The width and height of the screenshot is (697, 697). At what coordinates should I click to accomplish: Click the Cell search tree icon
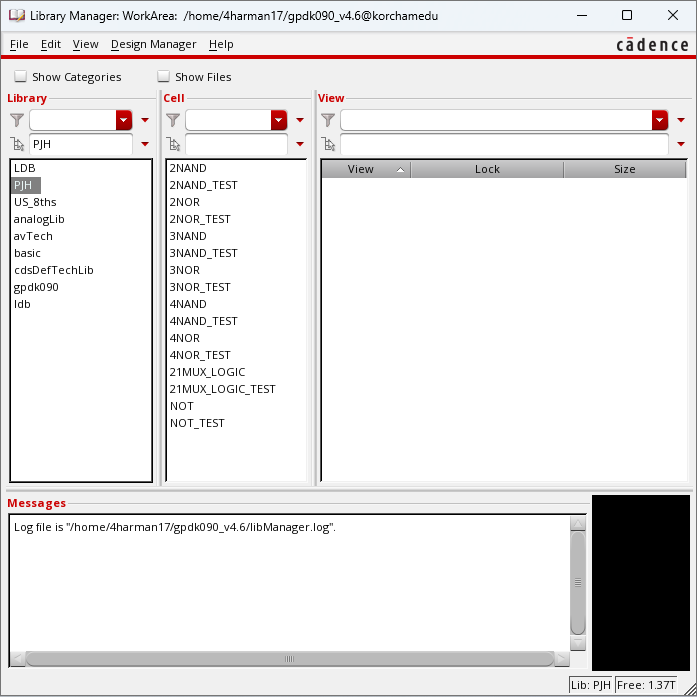pyautogui.click(x=173, y=144)
